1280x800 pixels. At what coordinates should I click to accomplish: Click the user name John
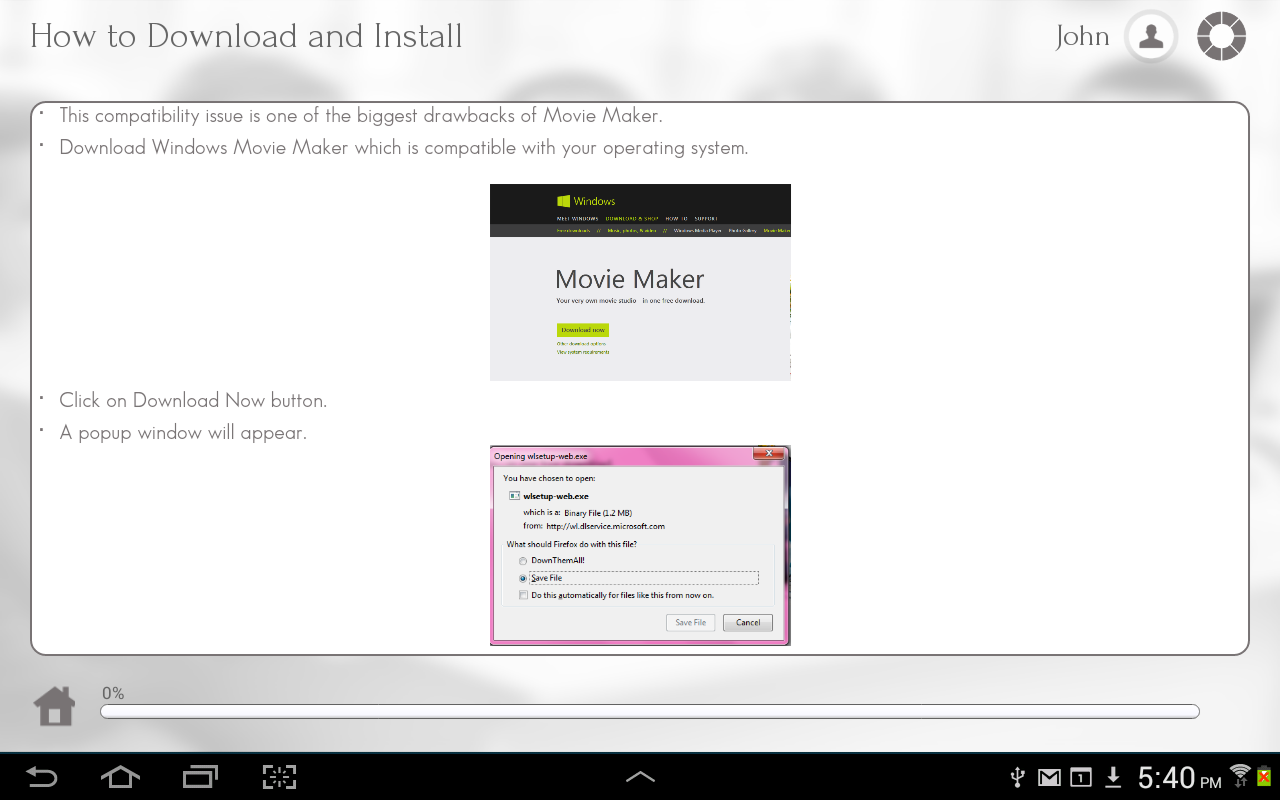pos(1082,37)
